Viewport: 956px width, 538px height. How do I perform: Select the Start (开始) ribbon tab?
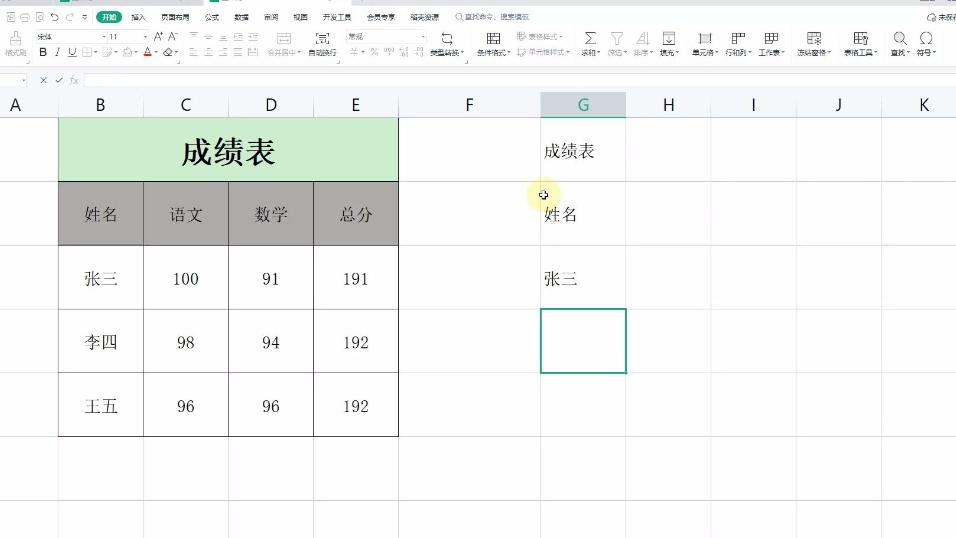[109, 17]
